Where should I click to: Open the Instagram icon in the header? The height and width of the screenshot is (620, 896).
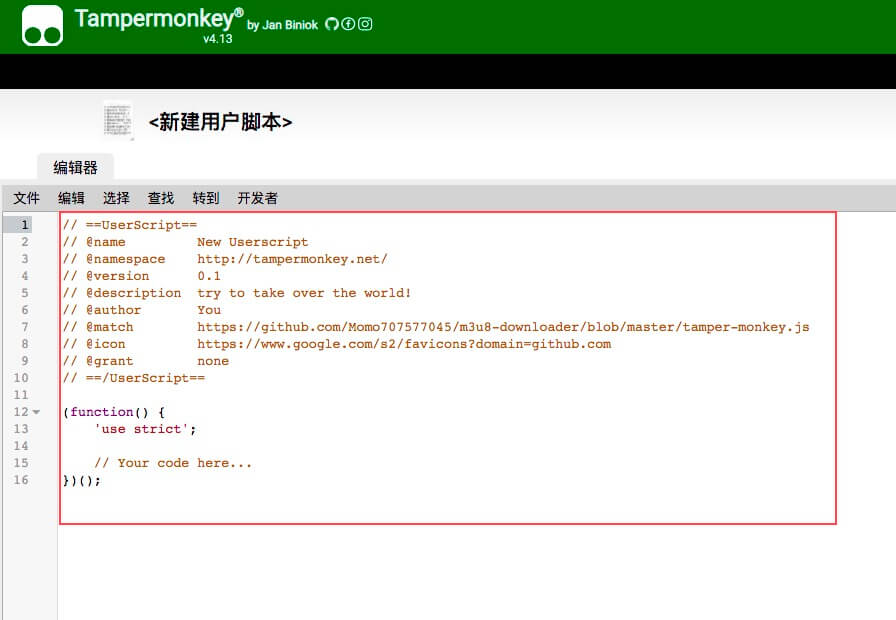click(365, 24)
